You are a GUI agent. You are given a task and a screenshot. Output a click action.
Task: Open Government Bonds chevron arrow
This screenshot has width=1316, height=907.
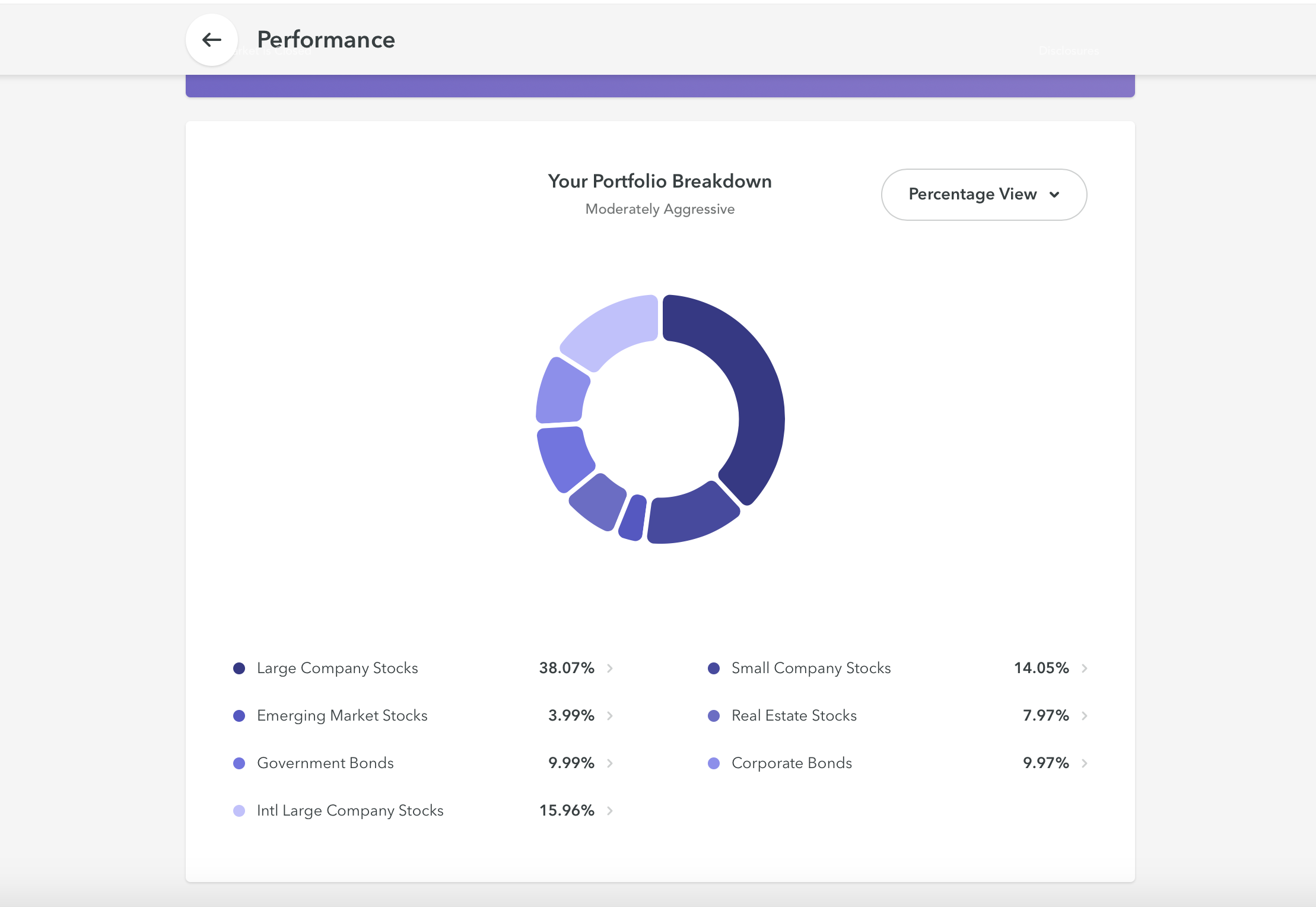pos(610,763)
